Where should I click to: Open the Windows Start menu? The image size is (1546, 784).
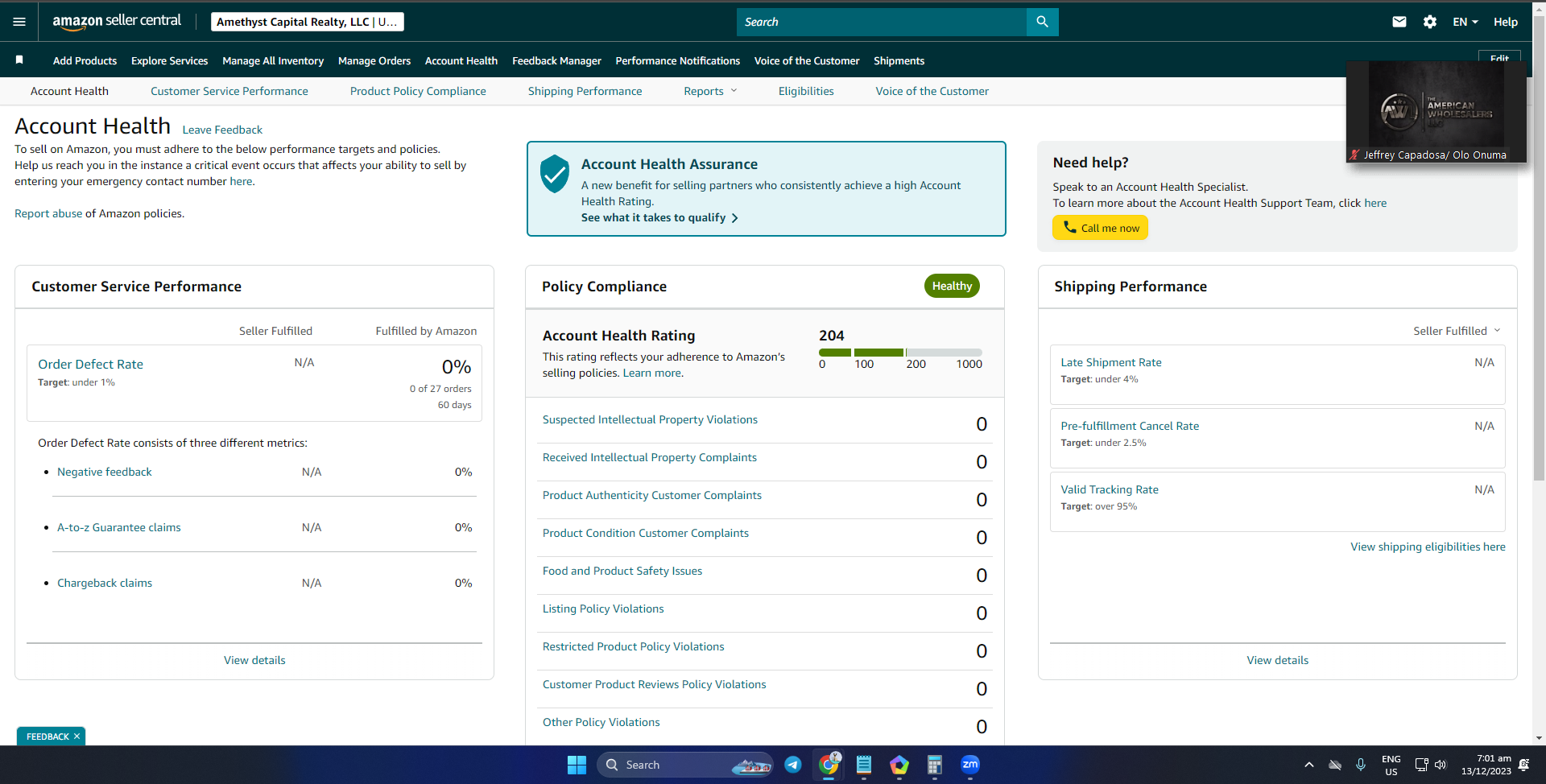[577, 765]
